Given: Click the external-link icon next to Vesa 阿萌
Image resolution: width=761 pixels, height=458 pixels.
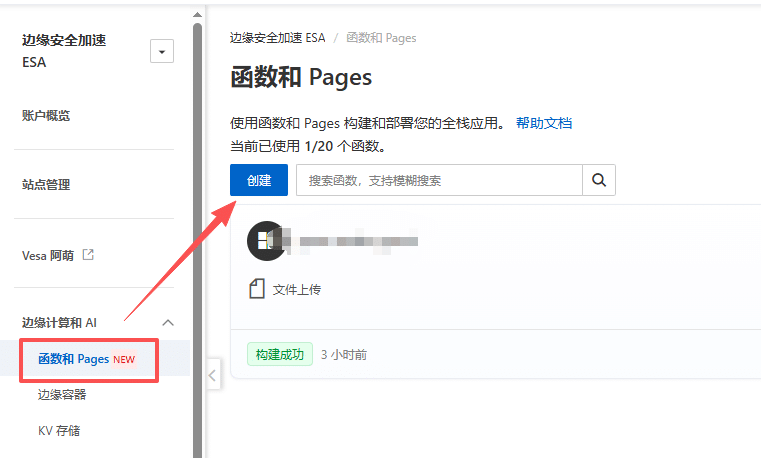Looking at the screenshot, I should [x=88, y=255].
